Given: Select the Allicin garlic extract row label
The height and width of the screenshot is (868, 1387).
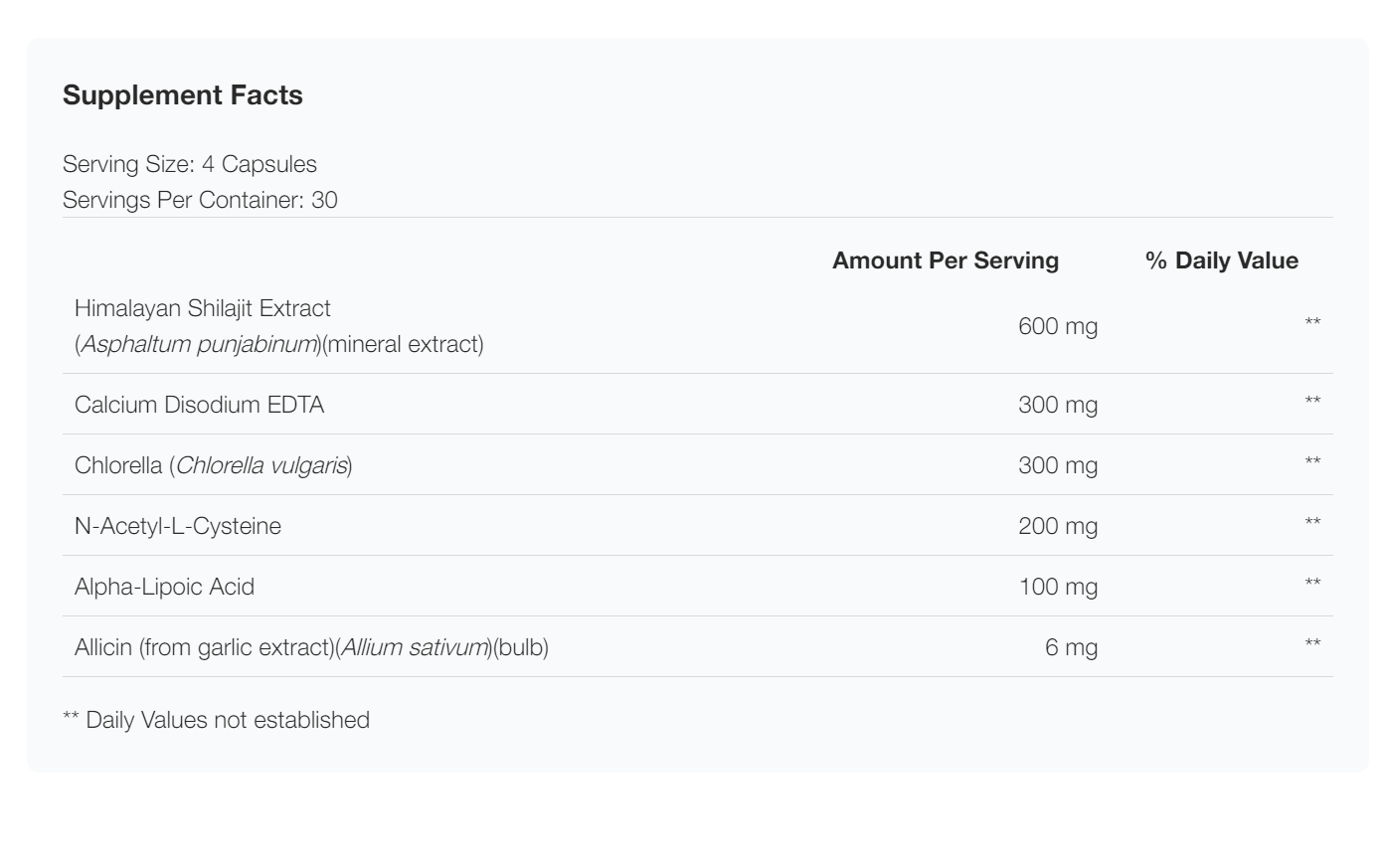Looking at the screenshot, I should click(310, 647).
